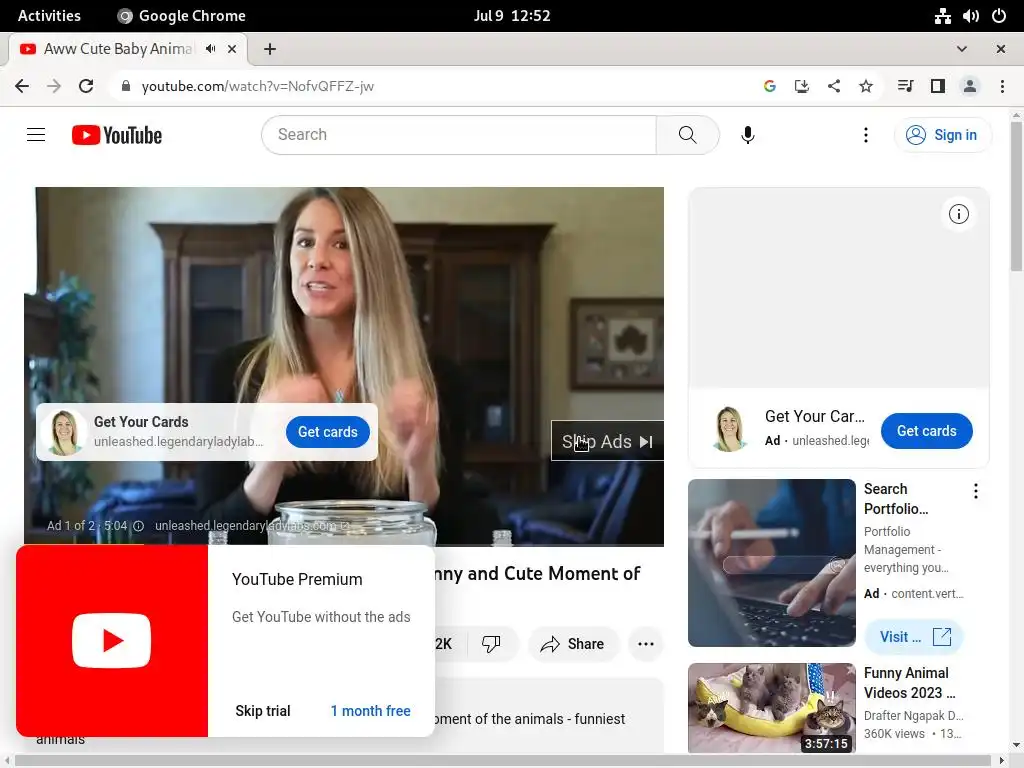1024x768 pixels.
Task: Open Chrome three-dot menu
Action: pyautogui.click(x=1002, y=86)
